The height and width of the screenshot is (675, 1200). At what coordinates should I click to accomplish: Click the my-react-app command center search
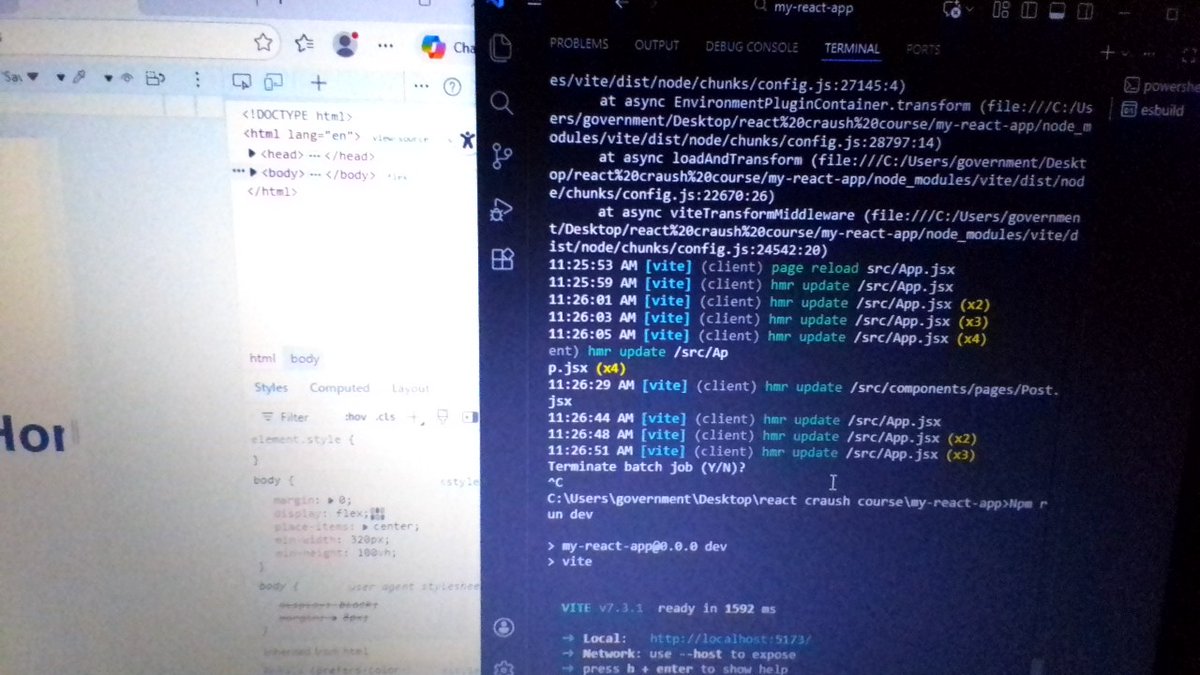(x=804, y=7)
